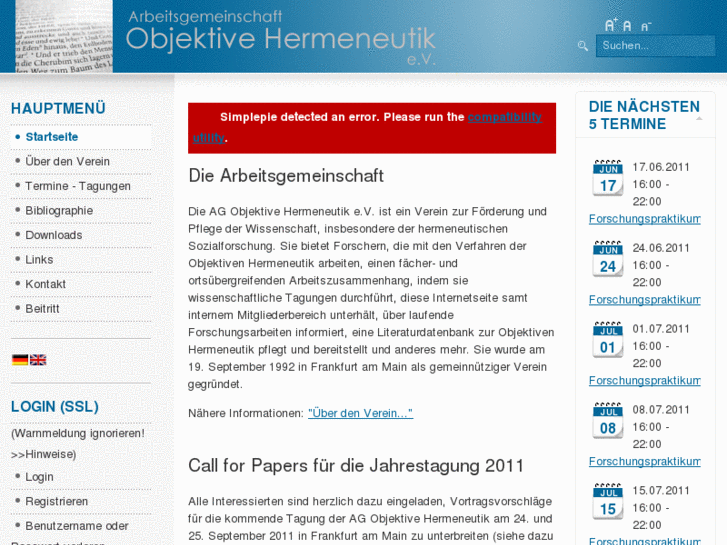Switch language via British flag
Screen dimensions: 727x545
38,359
